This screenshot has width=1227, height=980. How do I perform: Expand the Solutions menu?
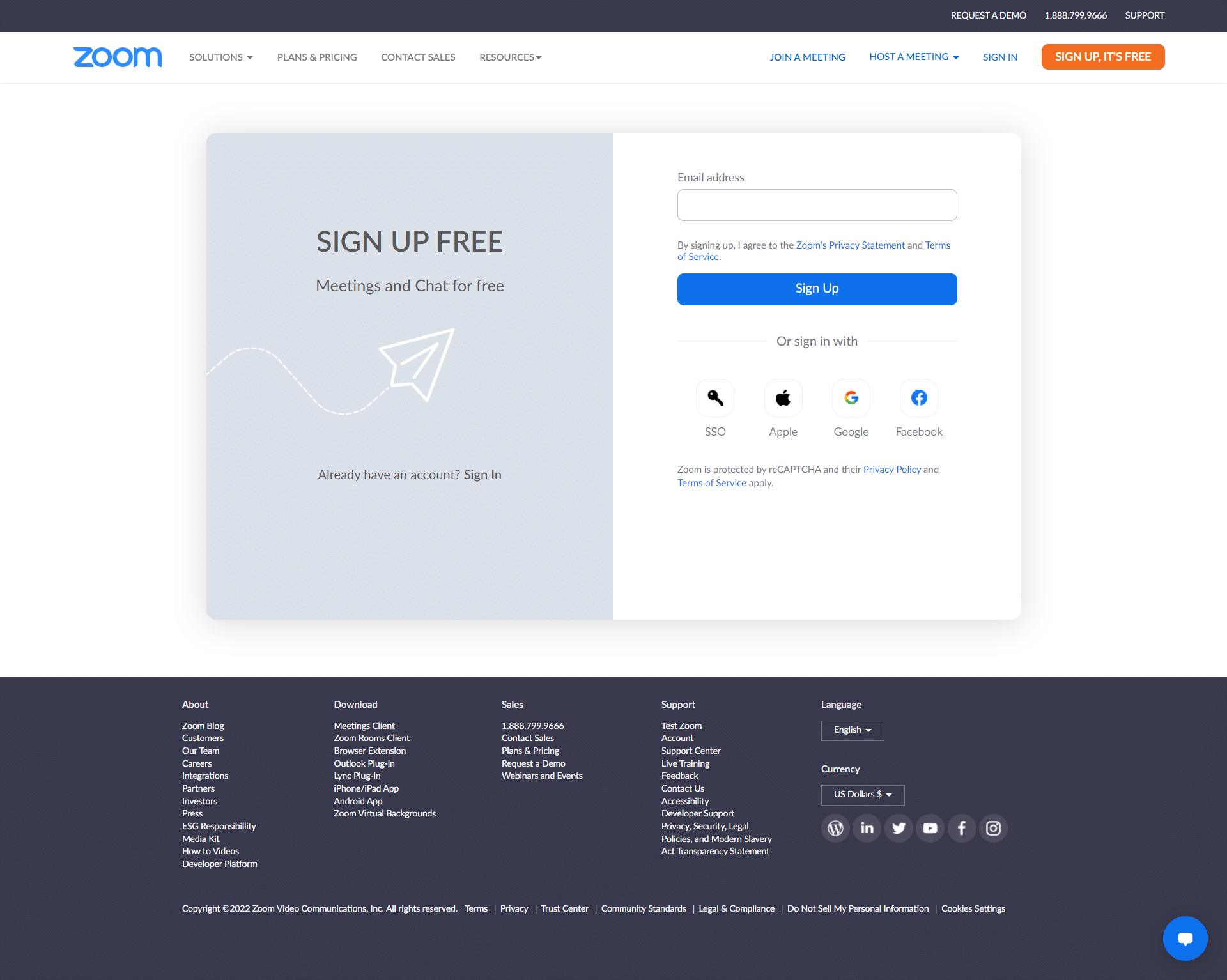click(x=220, y=57)
